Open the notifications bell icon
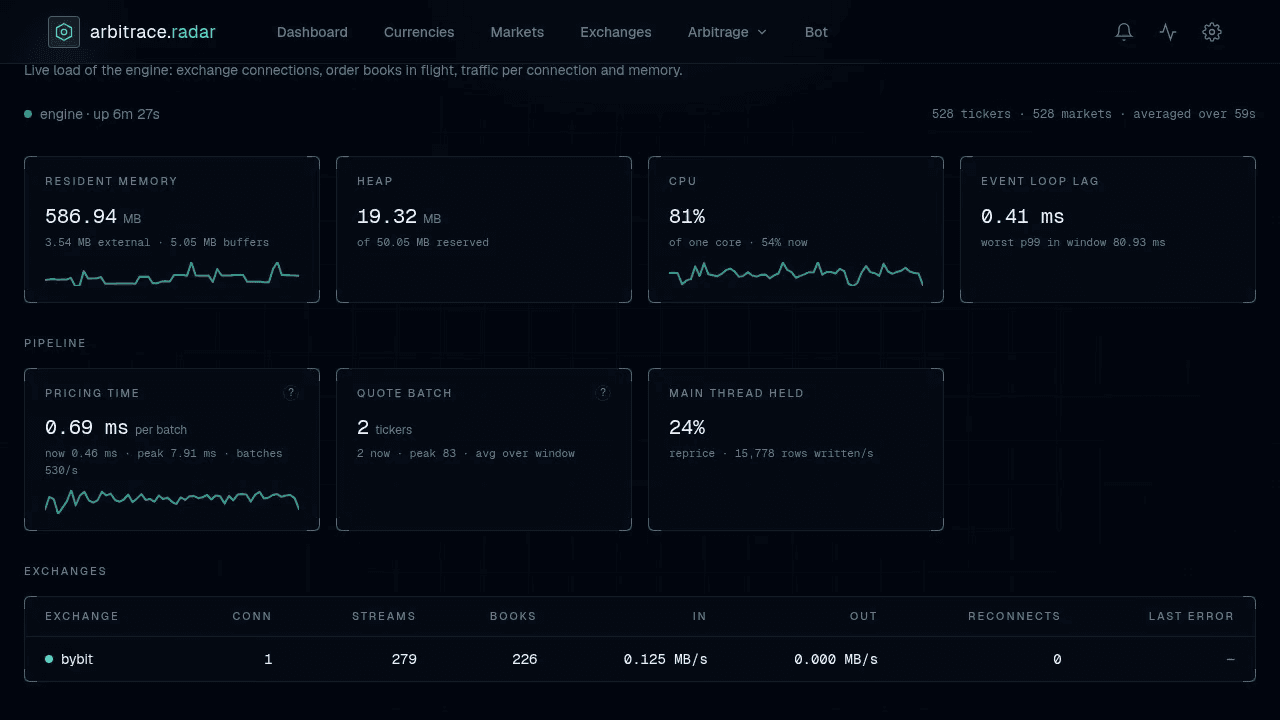The image size is (1280, 720). point(1124,32)
